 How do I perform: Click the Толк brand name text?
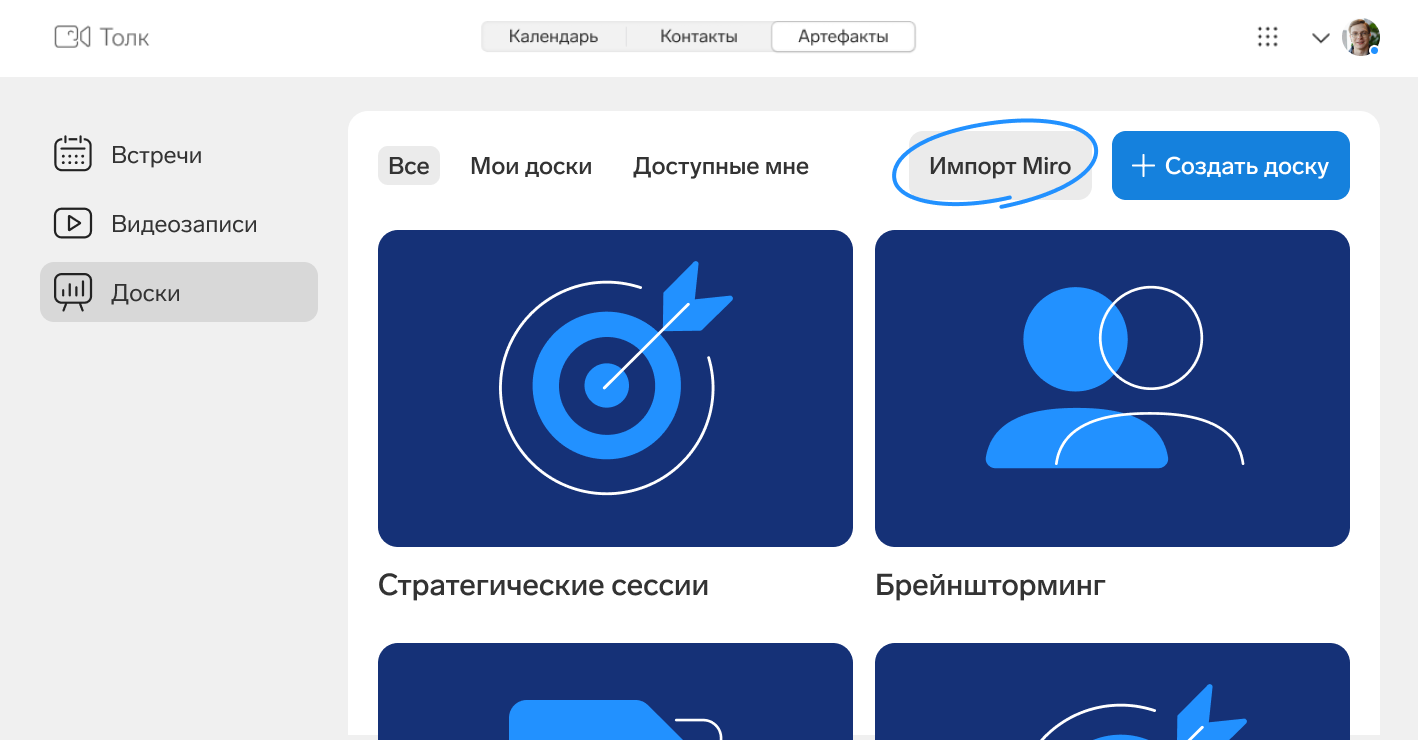pos(125,38)
